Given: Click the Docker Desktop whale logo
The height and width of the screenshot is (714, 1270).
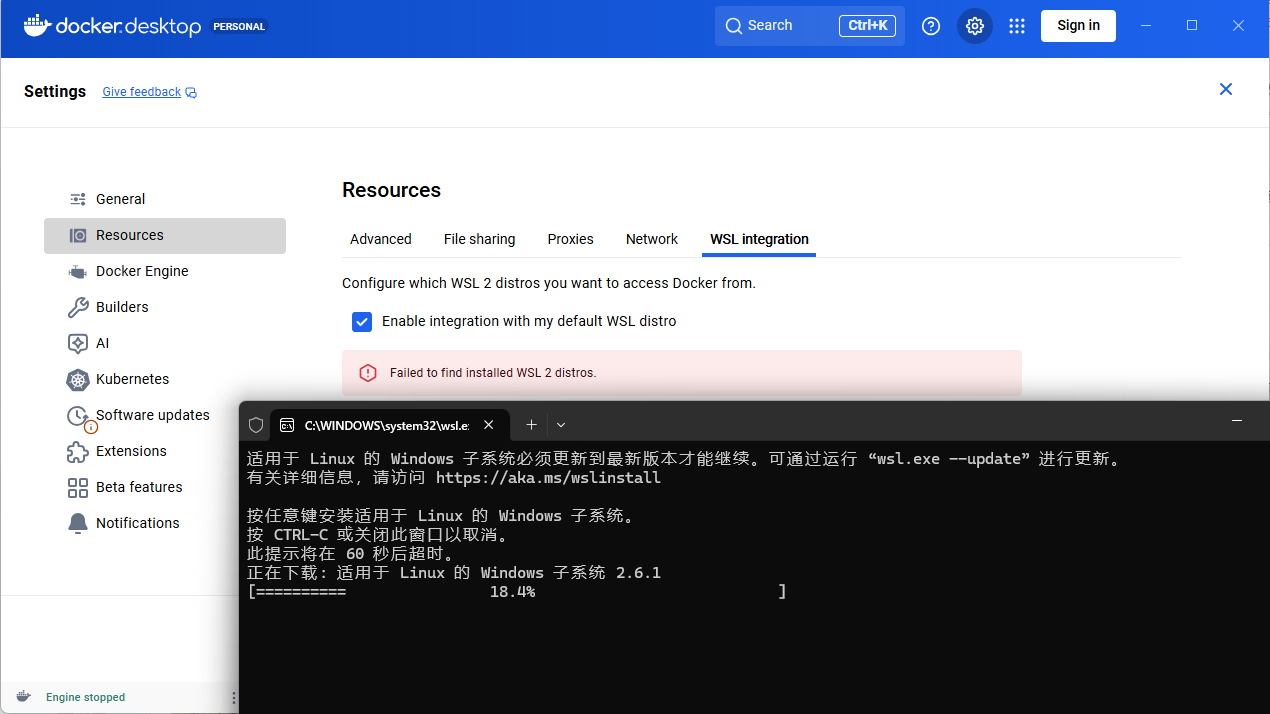Looking at the screenshot, I should coord(36,26).
